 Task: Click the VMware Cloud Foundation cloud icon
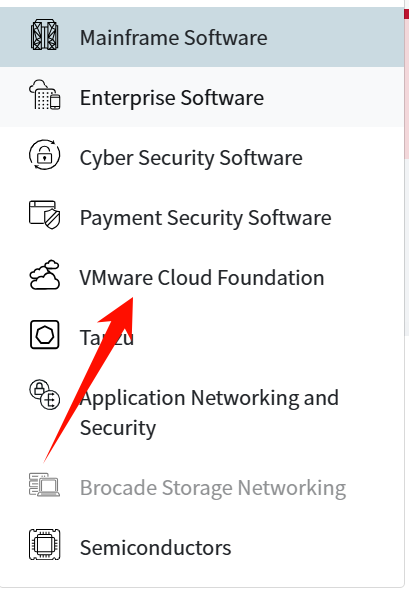coord(44,275)
